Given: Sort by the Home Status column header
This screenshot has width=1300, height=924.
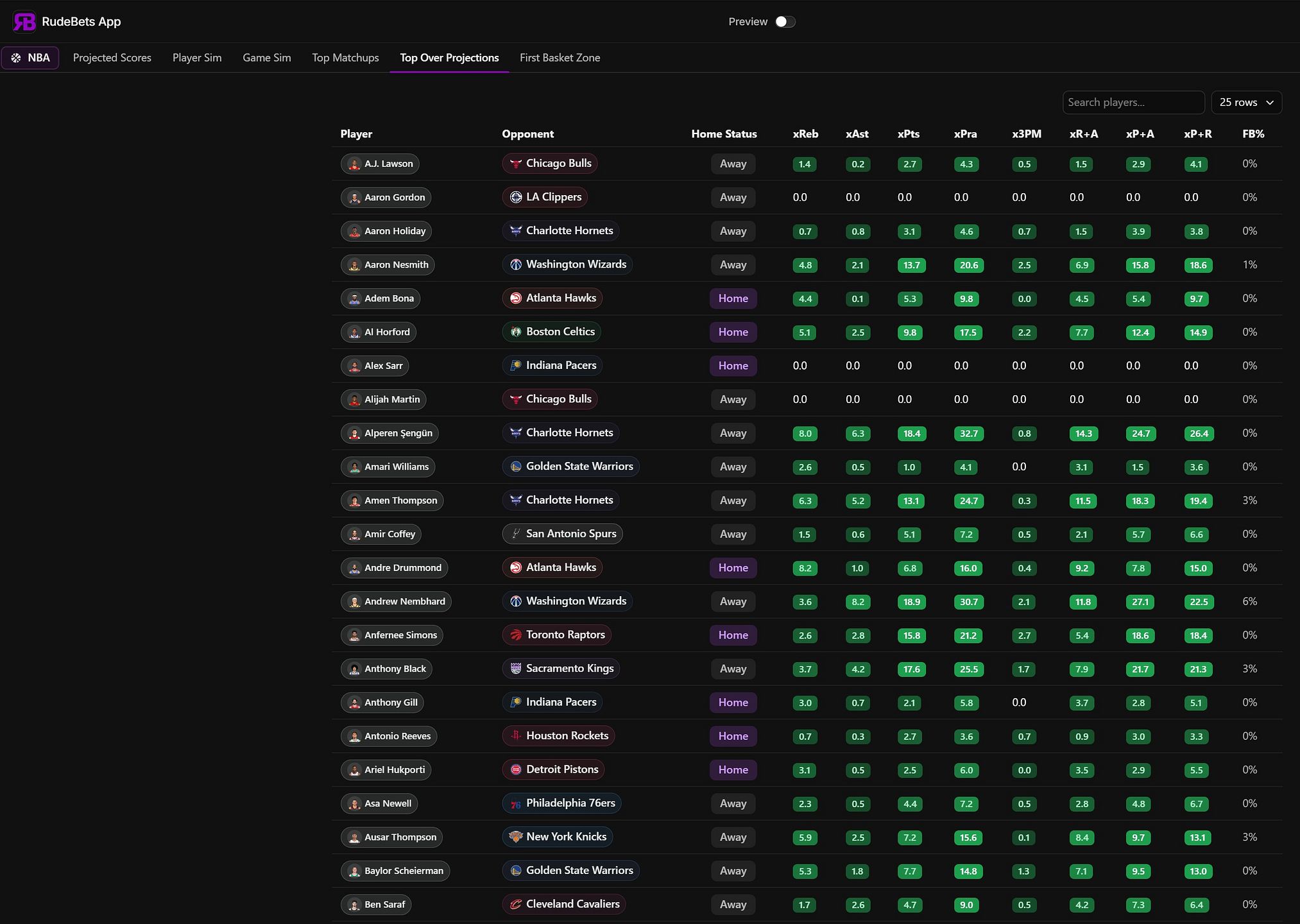Looking at the screenshot, I should [x=724, y=134].
